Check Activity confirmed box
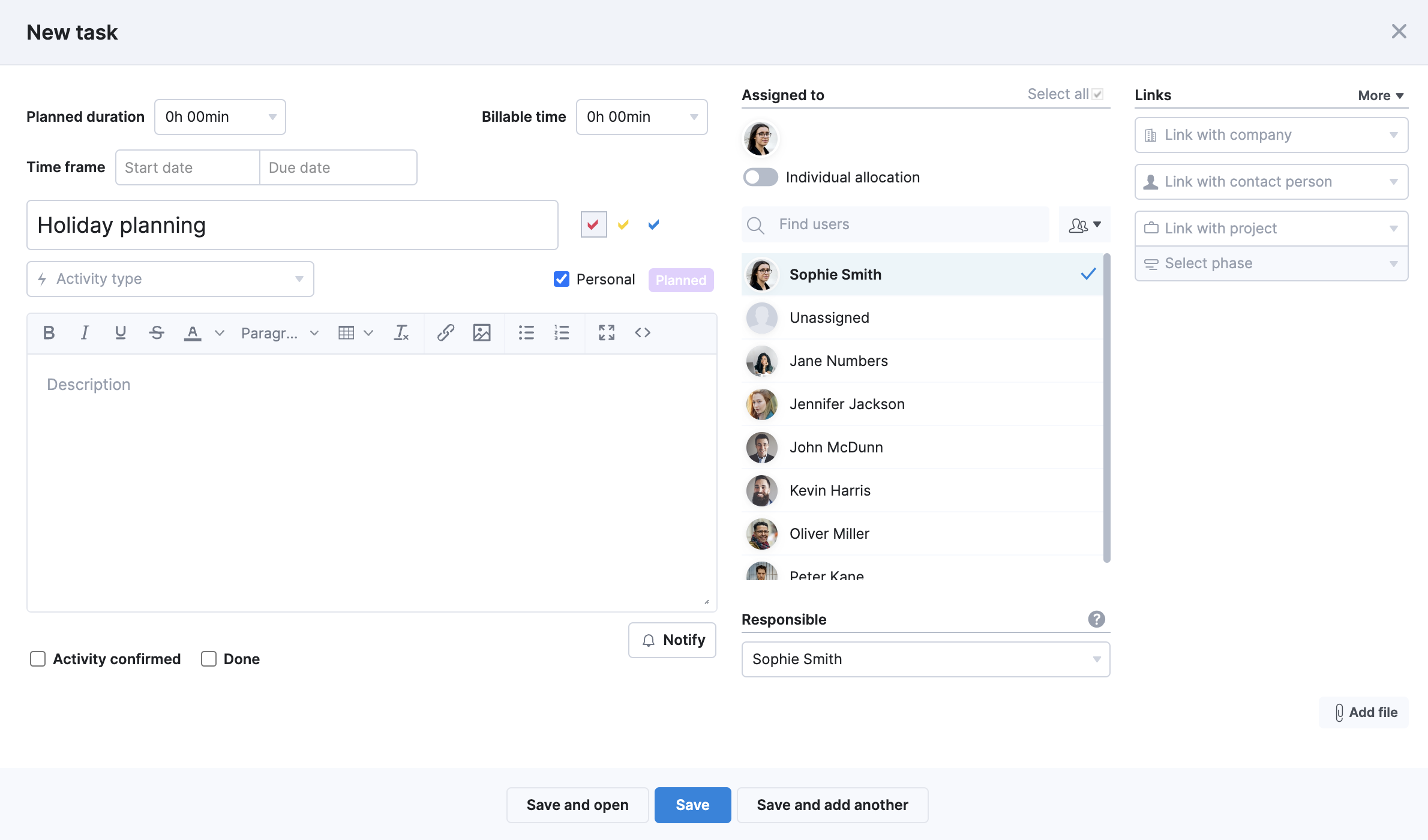The image size is (1428, 840). point(38,659)
